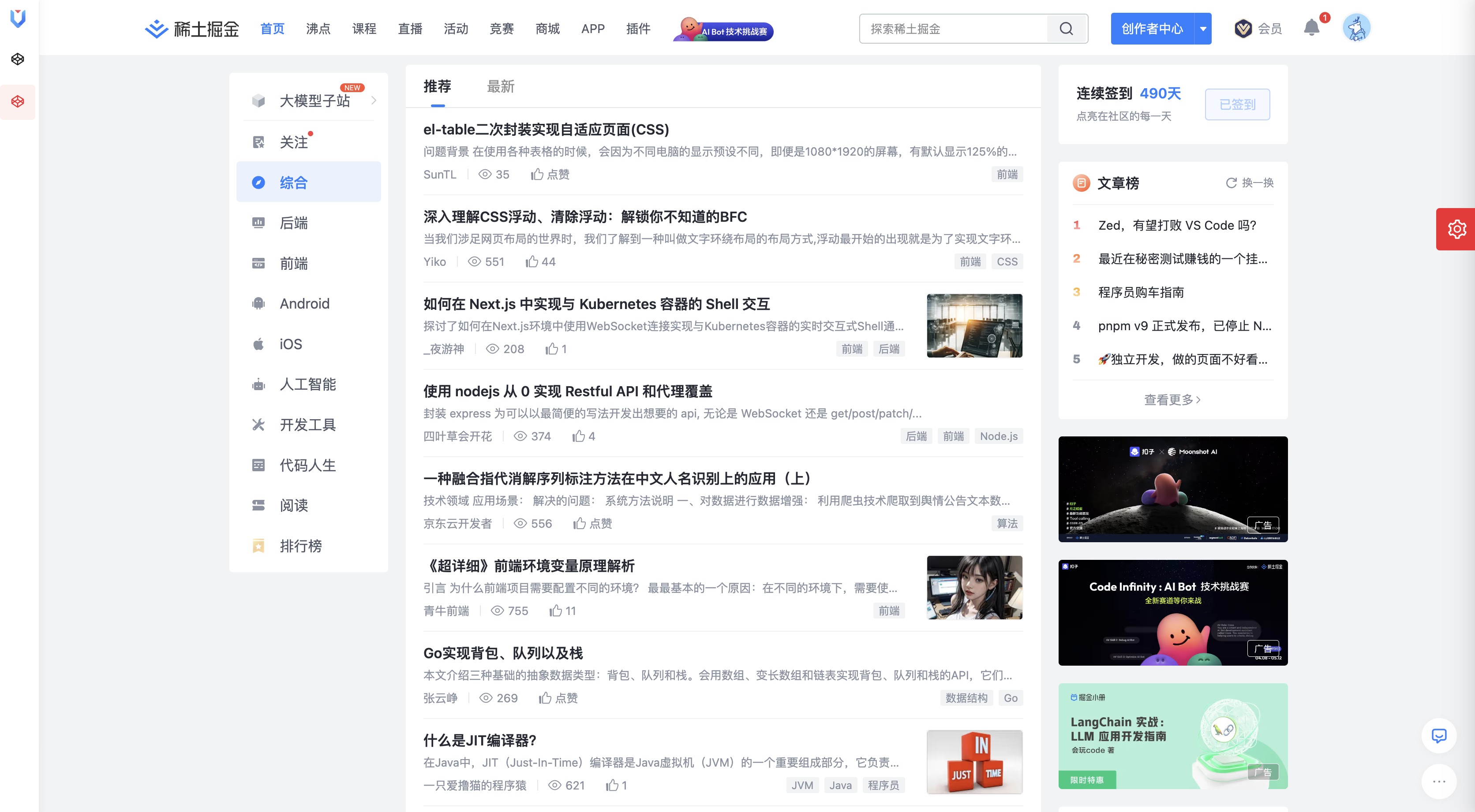Open the LangChain 实战 ad card
This screenshot has height=812, width=1475.
click(x=1173, y=736)
